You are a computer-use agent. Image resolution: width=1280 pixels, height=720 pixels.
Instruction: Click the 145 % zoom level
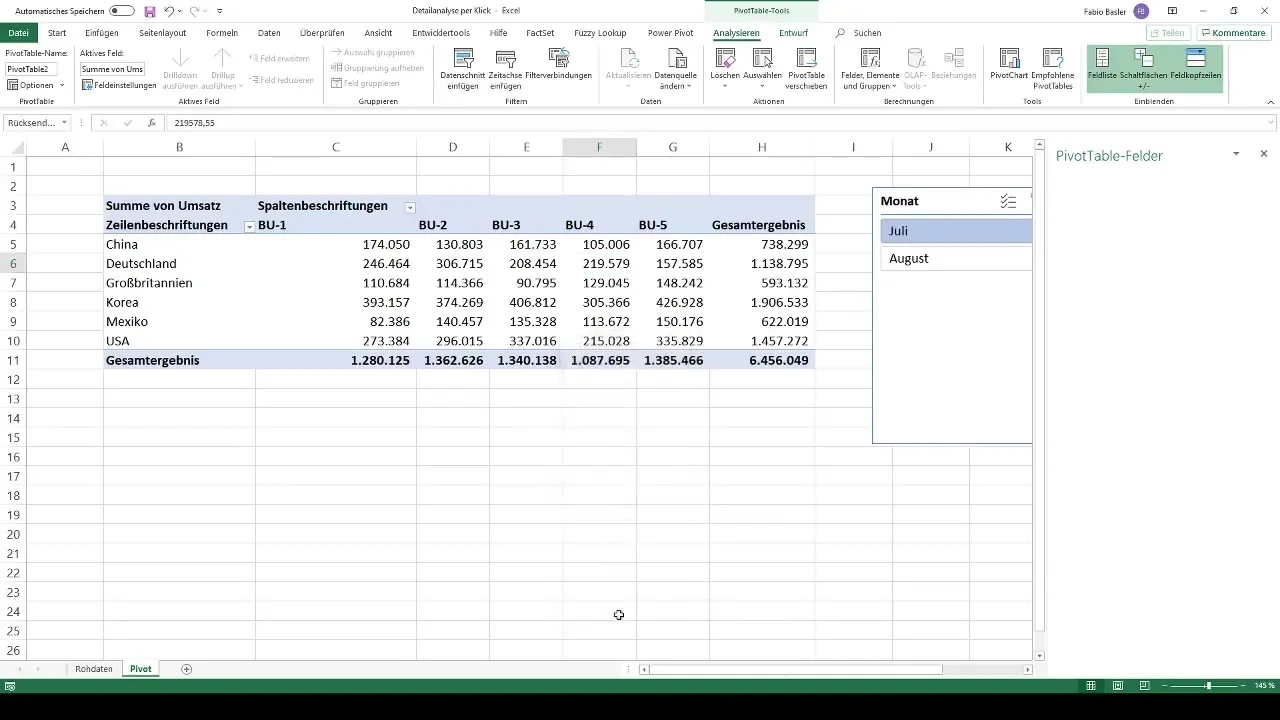1264,686
